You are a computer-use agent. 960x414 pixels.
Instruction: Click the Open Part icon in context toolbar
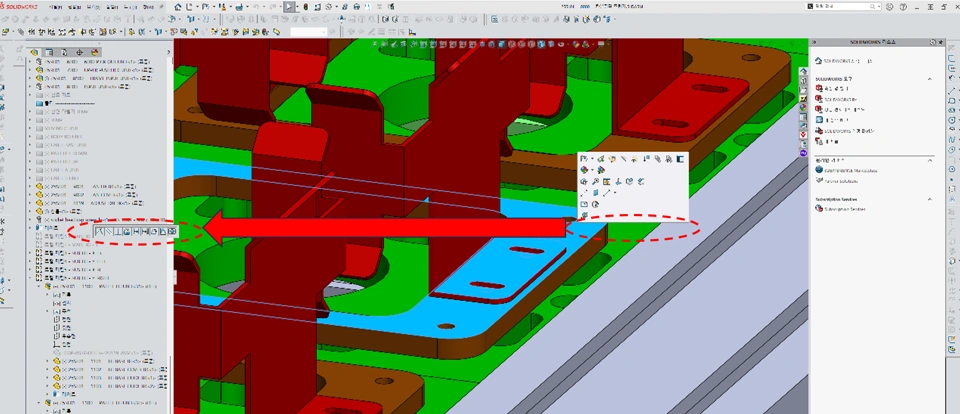pos(583,159)
